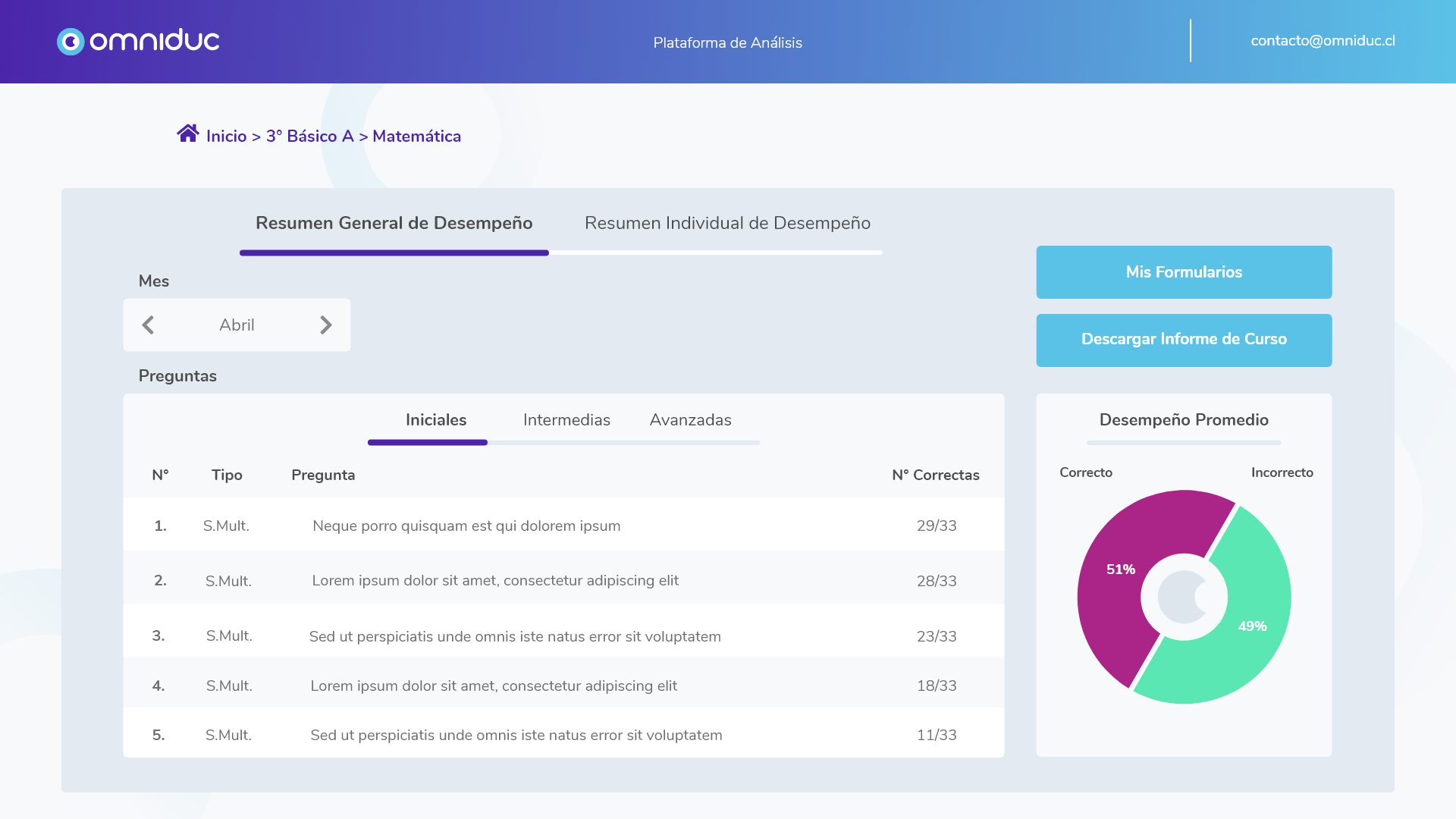This screenshot has width=1456, height=819.
Task: Click the 18/33 correct count
Action: click(937, 686)
